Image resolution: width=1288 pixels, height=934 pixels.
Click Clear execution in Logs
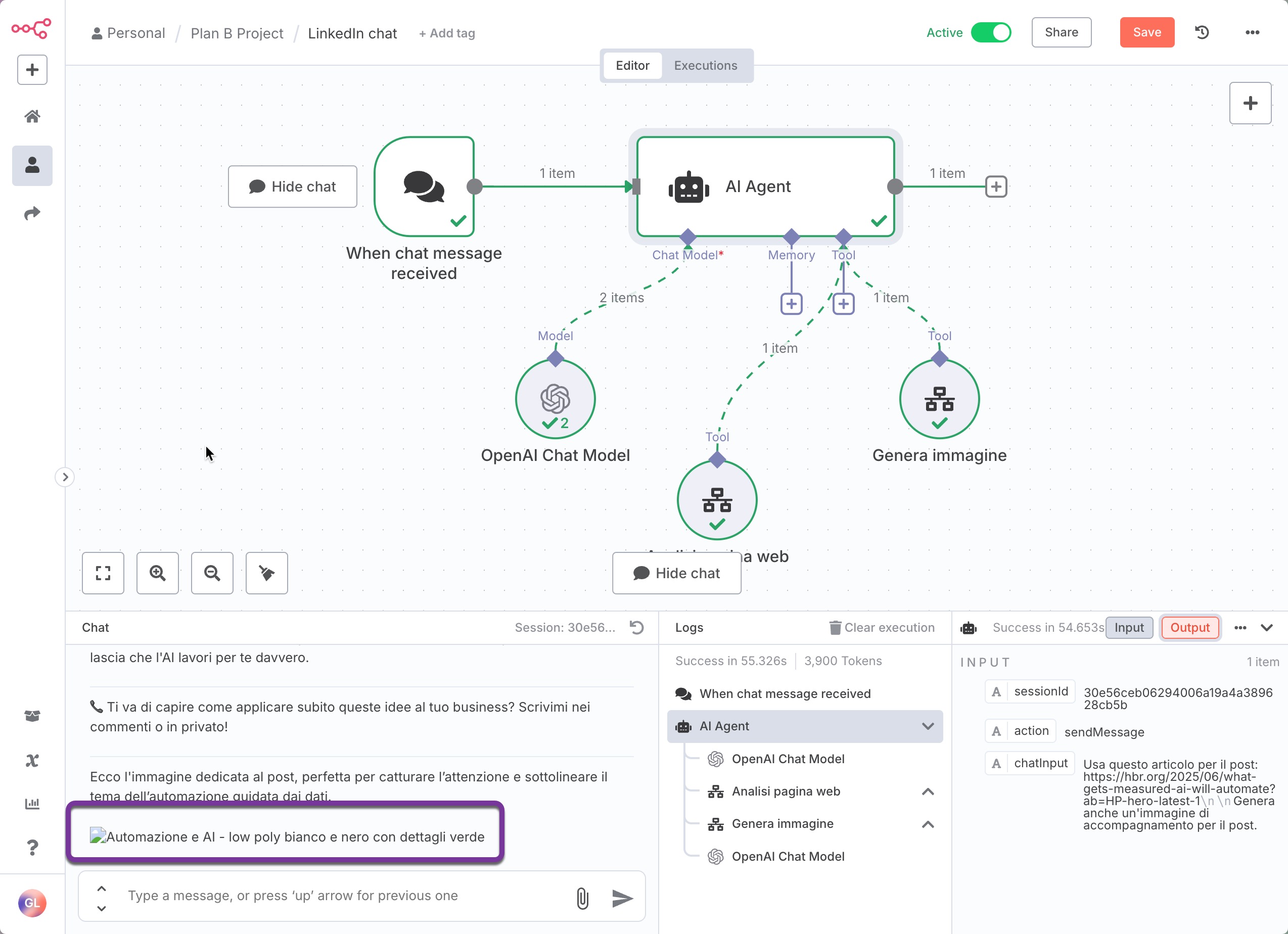point(882,627)
